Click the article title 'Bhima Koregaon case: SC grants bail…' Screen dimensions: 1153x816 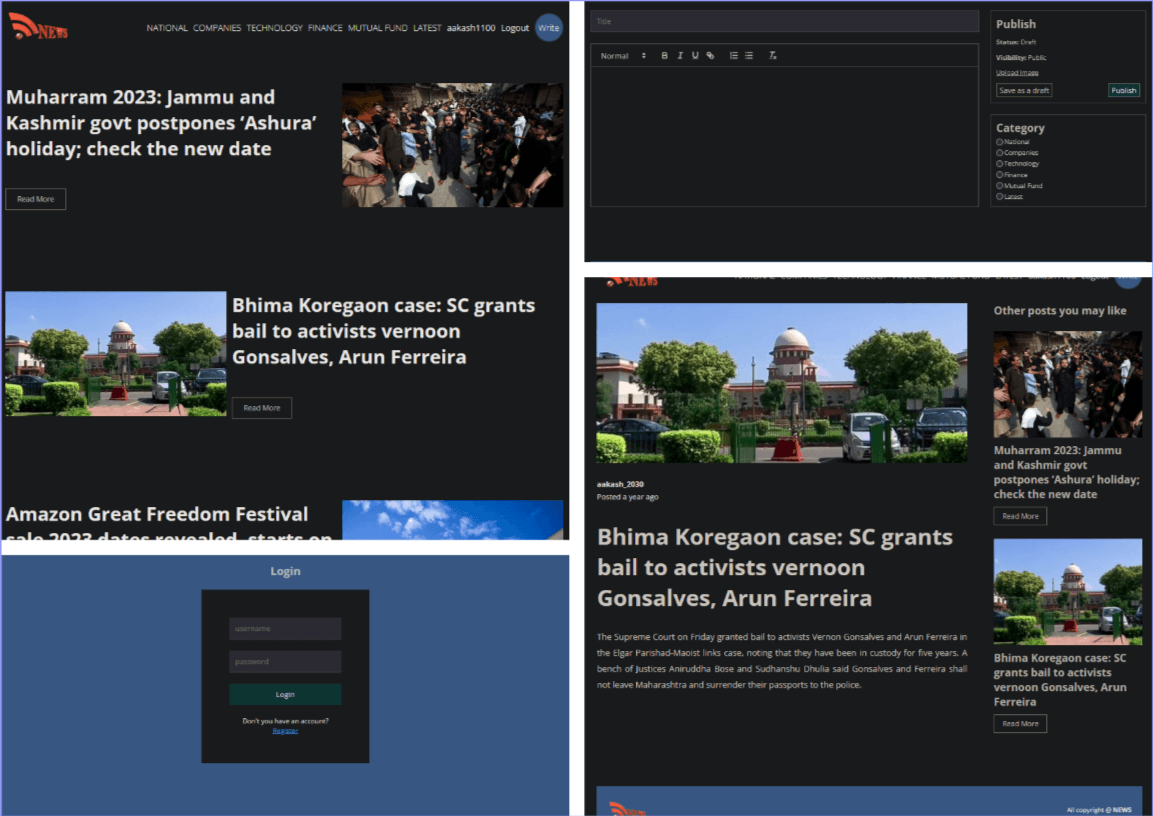tap(774, 568)
